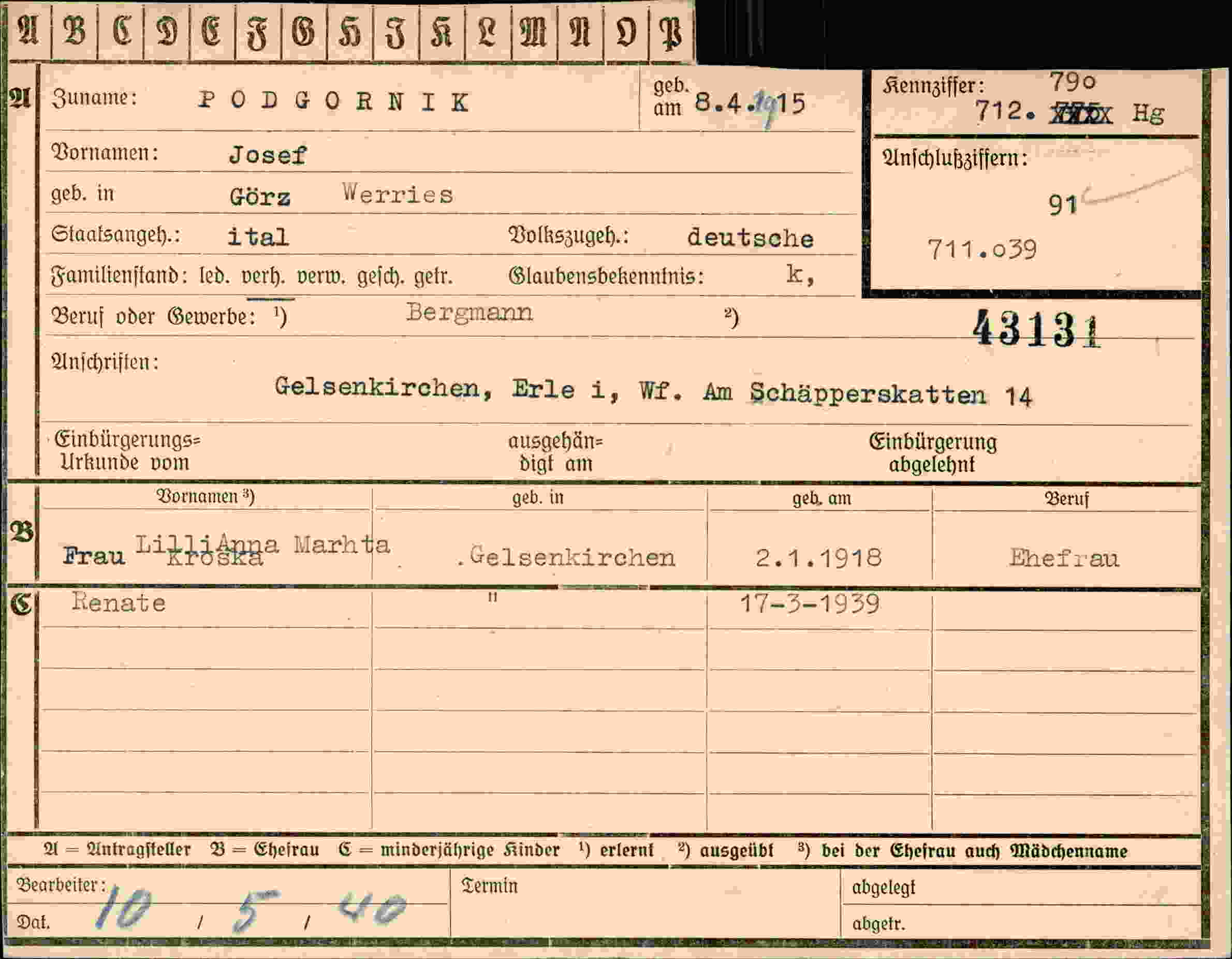Viewport: 1232px width, 959px height.
Task: Click 'ausgehändigt am' label
Action: pos(555,452)
